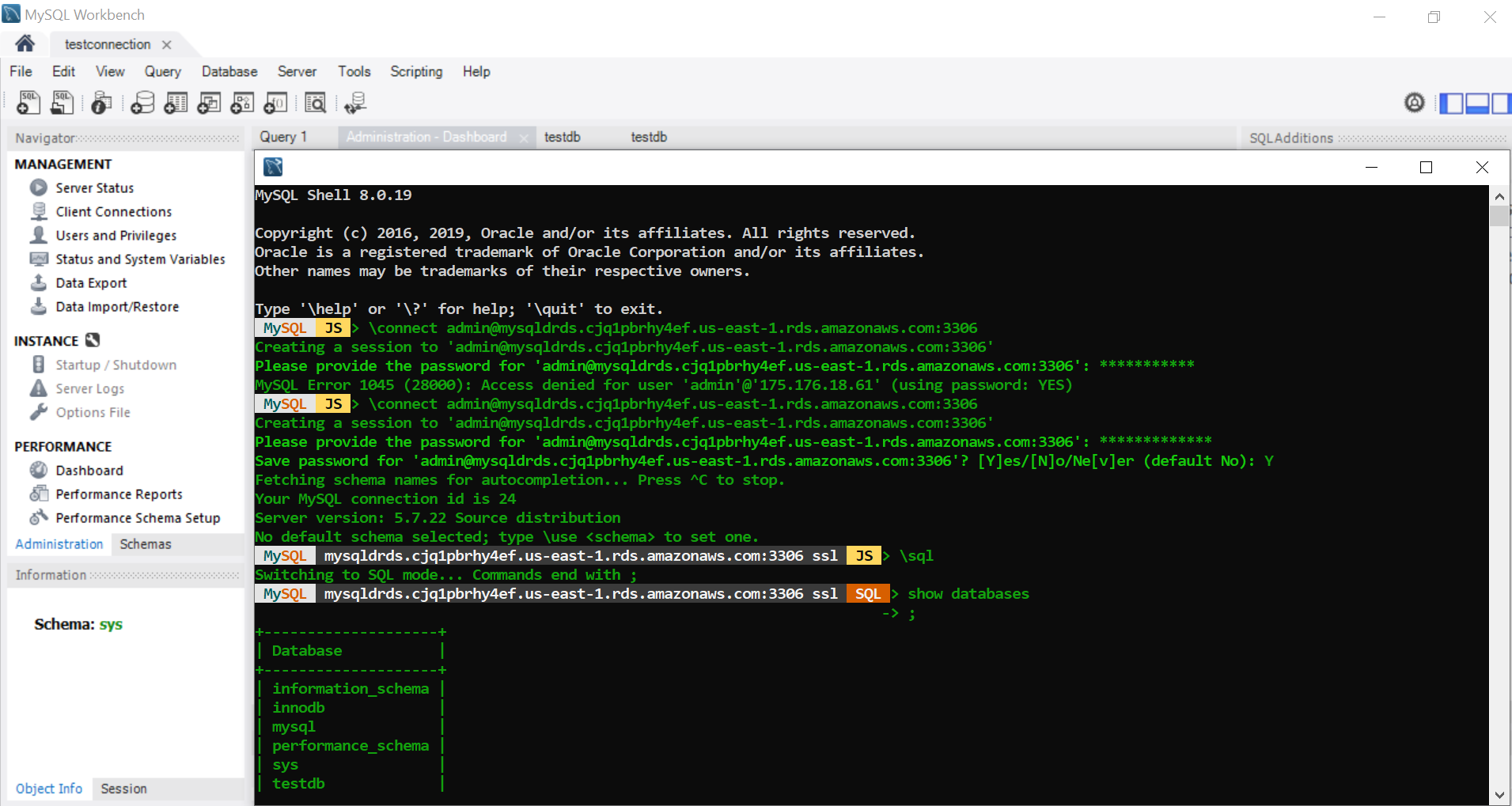This screenshot has width=1512, height=806.
Task: Create new table toolbar icon
Action: coord(176,103)
